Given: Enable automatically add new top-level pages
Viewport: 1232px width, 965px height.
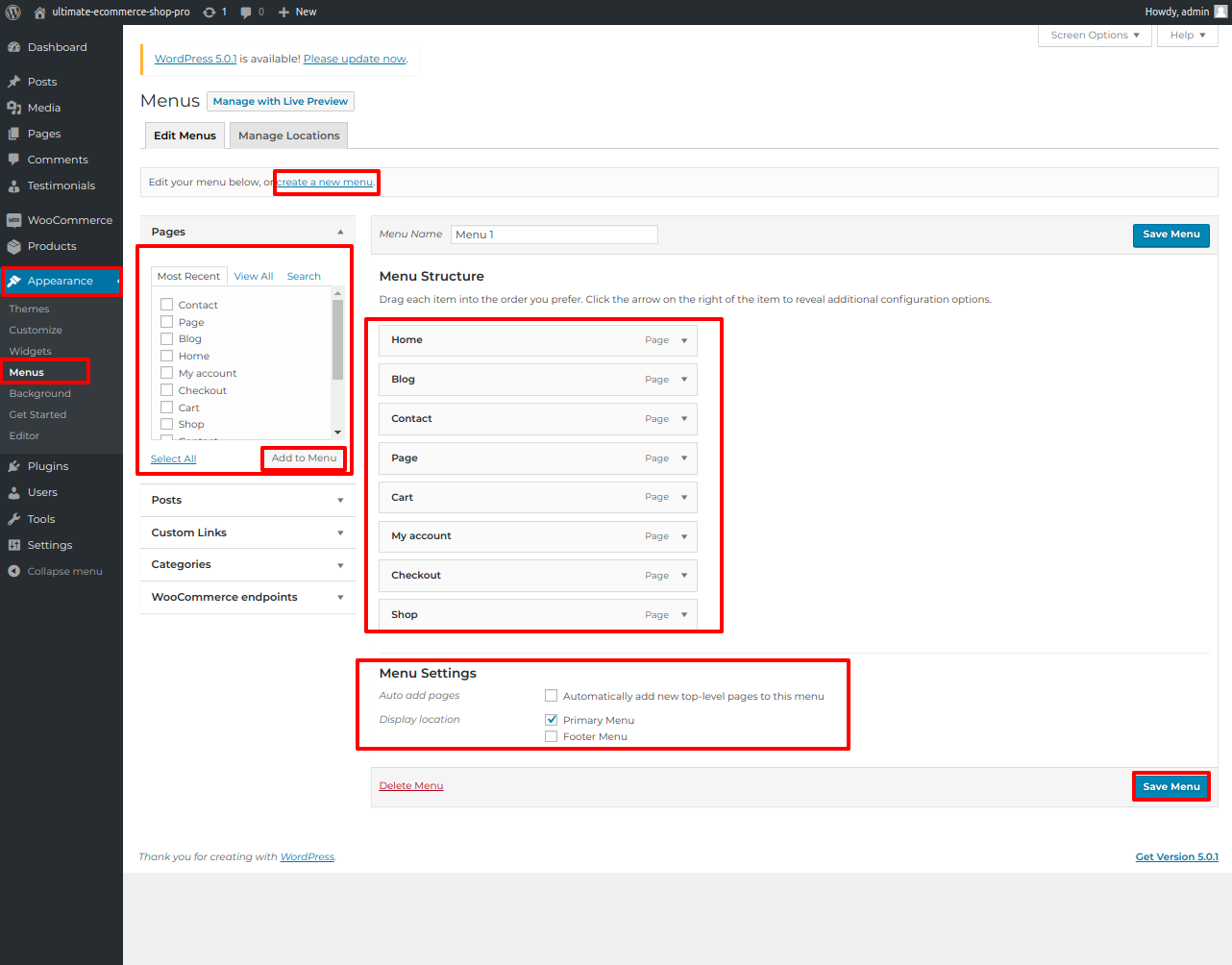Looking at the screenshot, I should click(x=551, y=696).
